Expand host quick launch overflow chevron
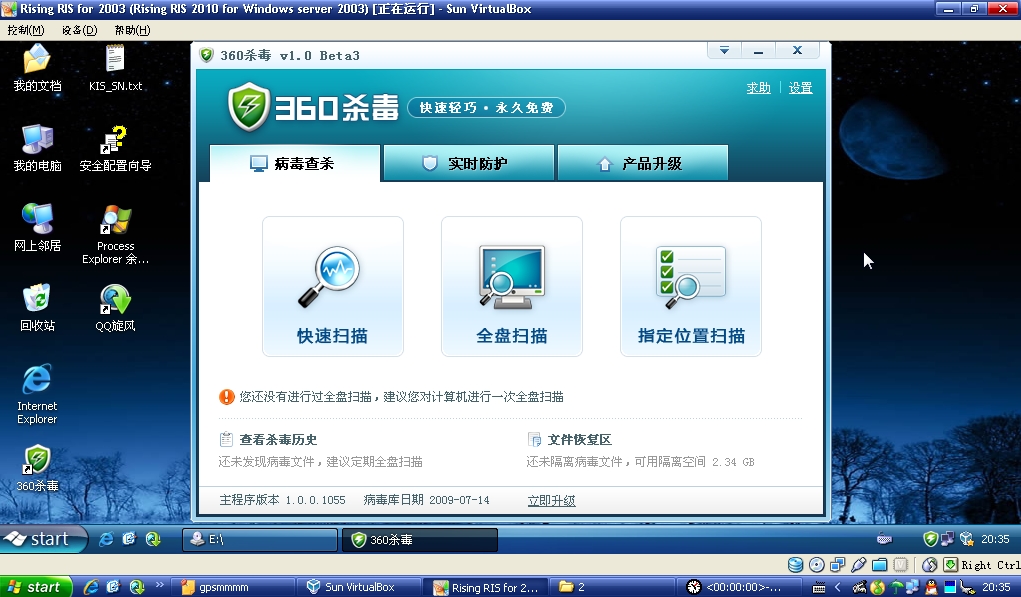This screenshot has width=1021, height=597. [x=160, y=586]
